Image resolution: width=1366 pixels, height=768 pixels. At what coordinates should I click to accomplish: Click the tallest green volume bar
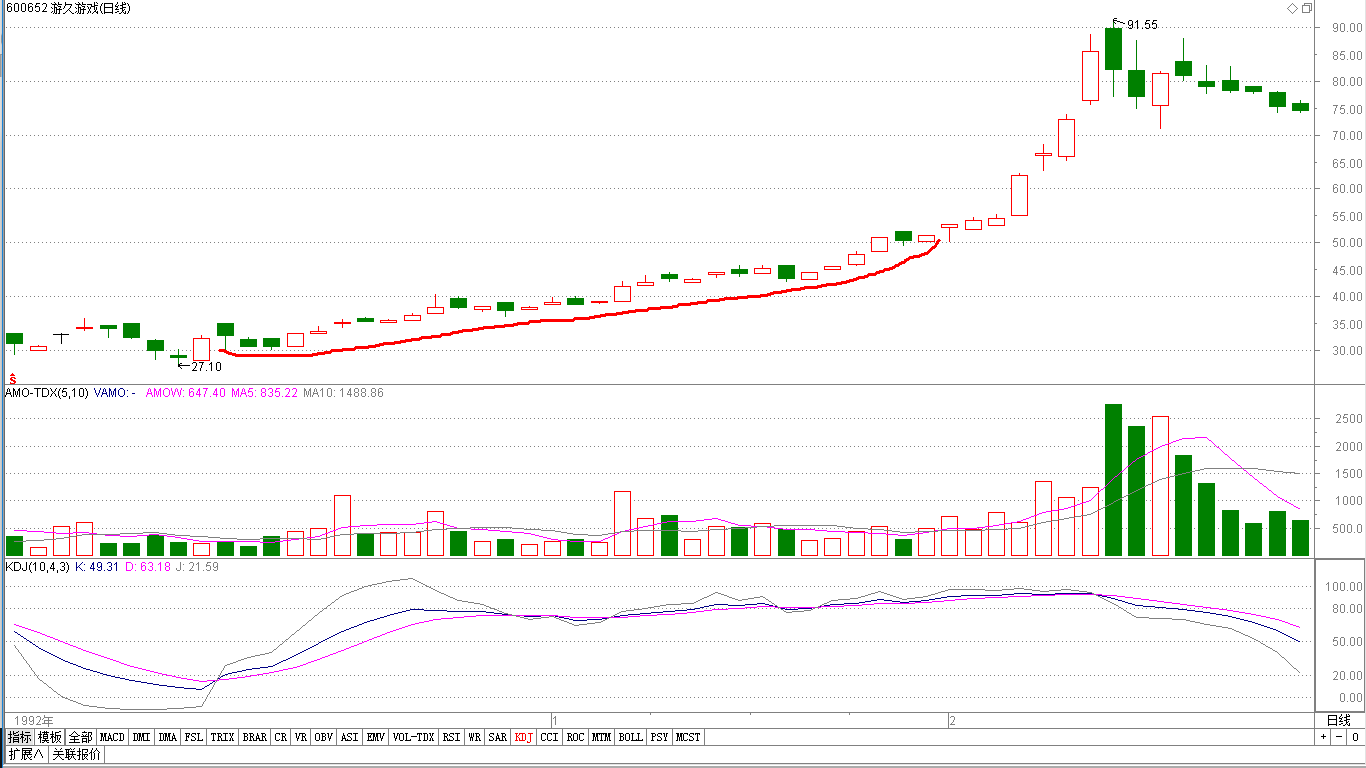(x=1113, y=480)
